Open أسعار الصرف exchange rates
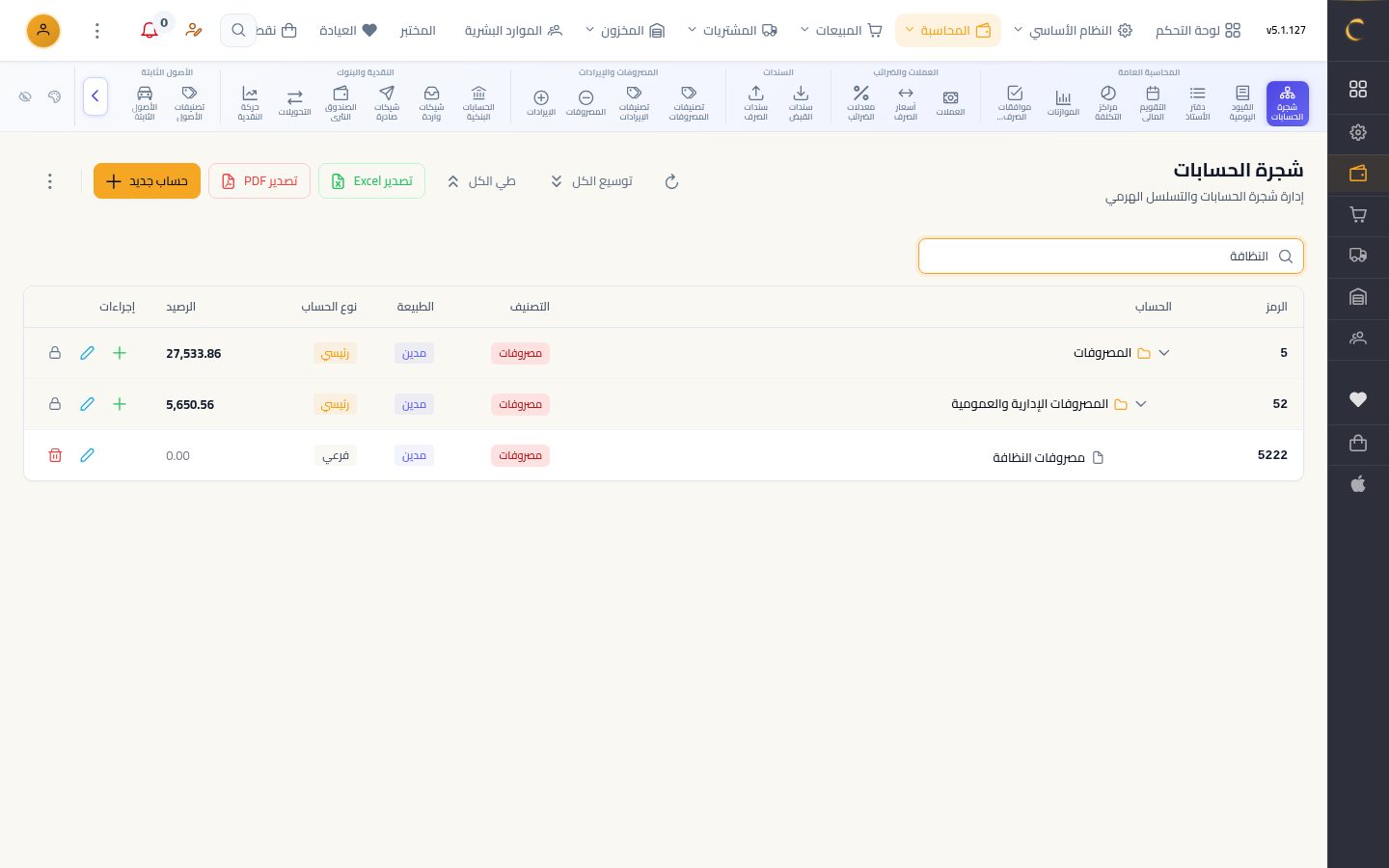1389x868 pixels. pyautogui.click(x=906, y=103)
